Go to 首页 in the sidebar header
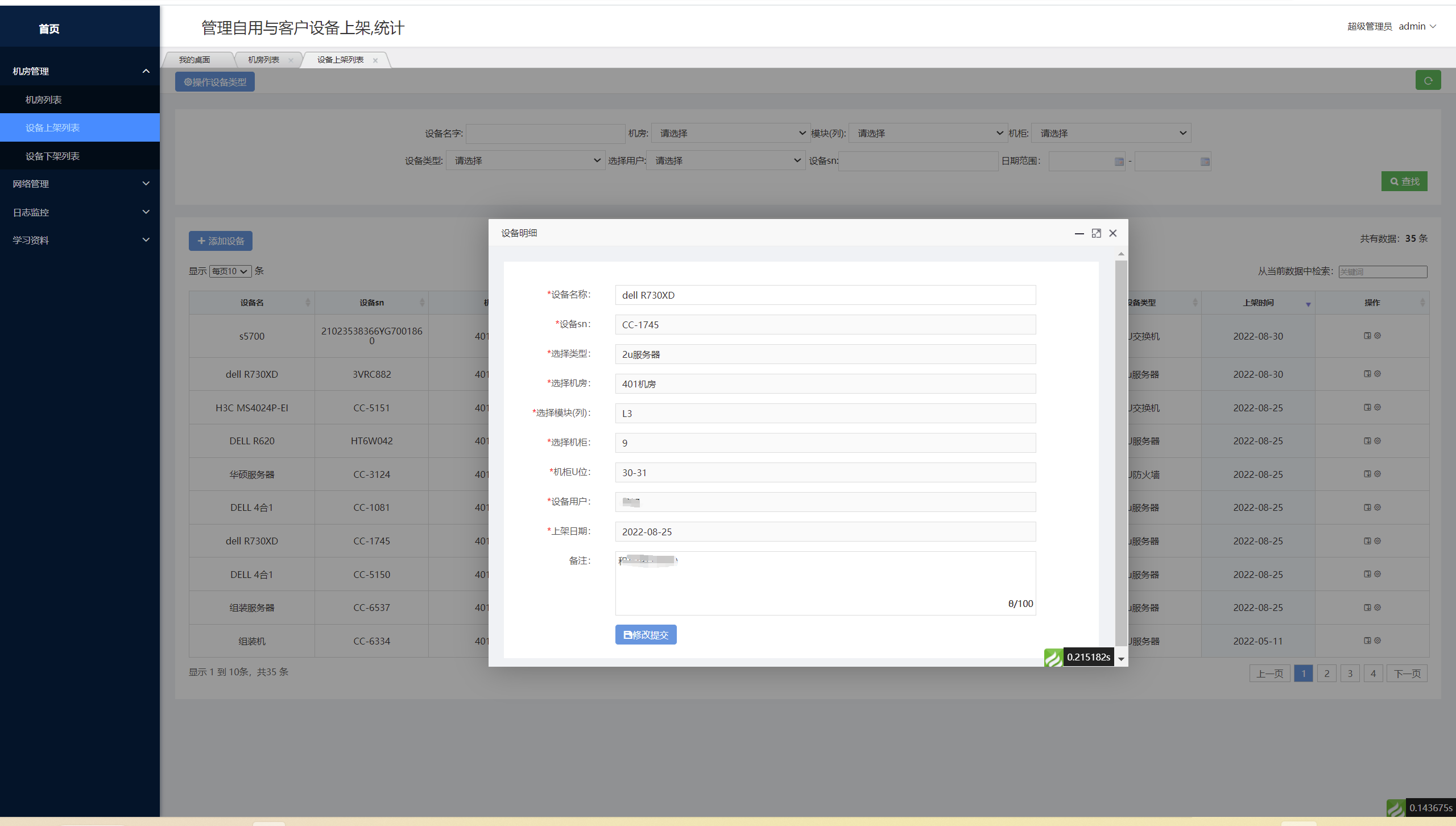Image resolution: width=1456 pixels, height=826 pixels. click(x=49, y=29)
